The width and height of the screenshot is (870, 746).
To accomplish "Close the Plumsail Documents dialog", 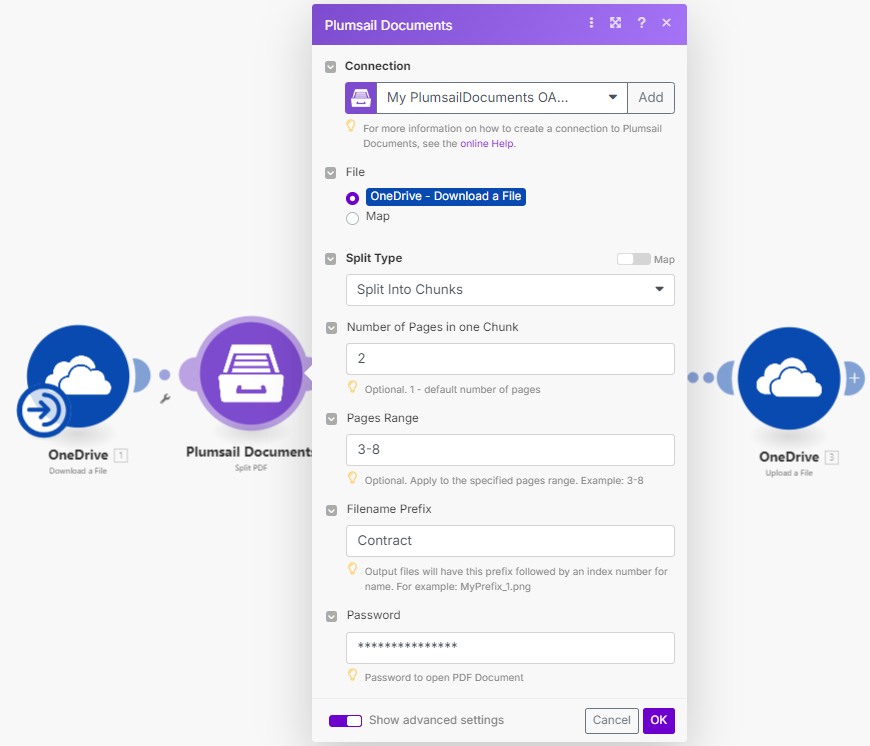I will 666,23.
